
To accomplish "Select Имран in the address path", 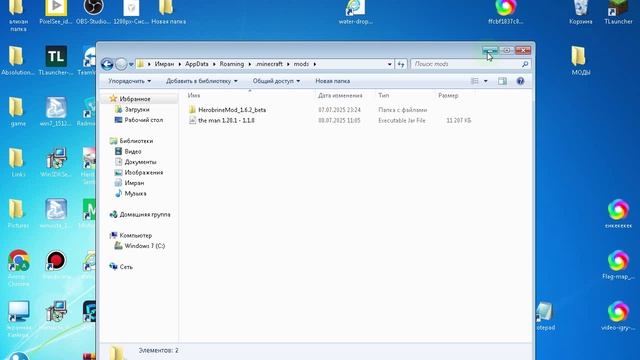I will pos(164,64).
